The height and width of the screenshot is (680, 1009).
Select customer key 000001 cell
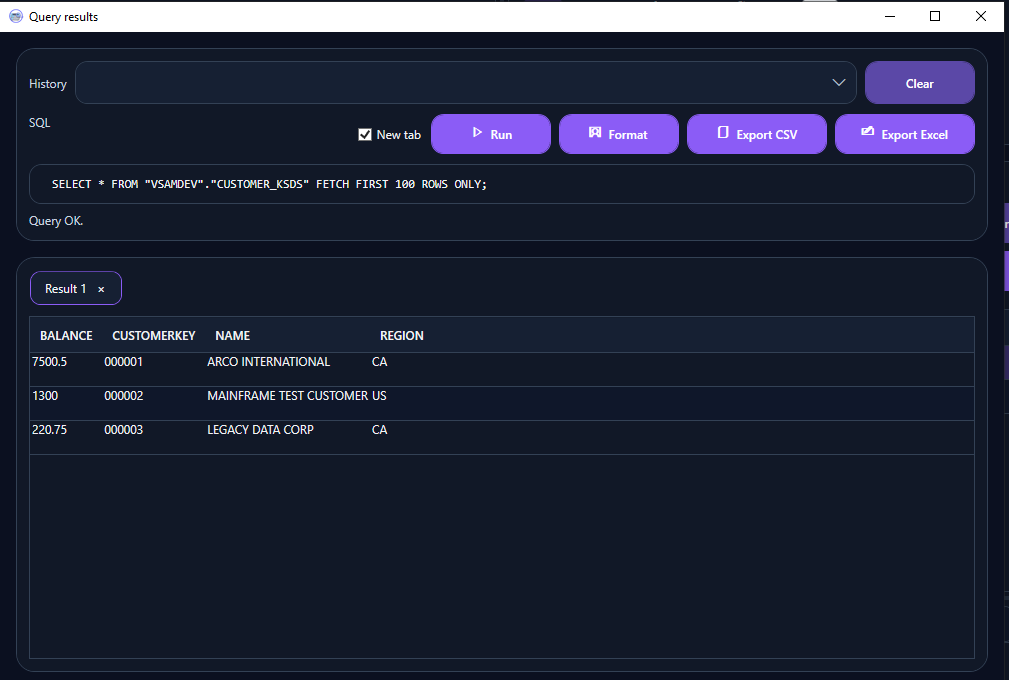point(124,362)
